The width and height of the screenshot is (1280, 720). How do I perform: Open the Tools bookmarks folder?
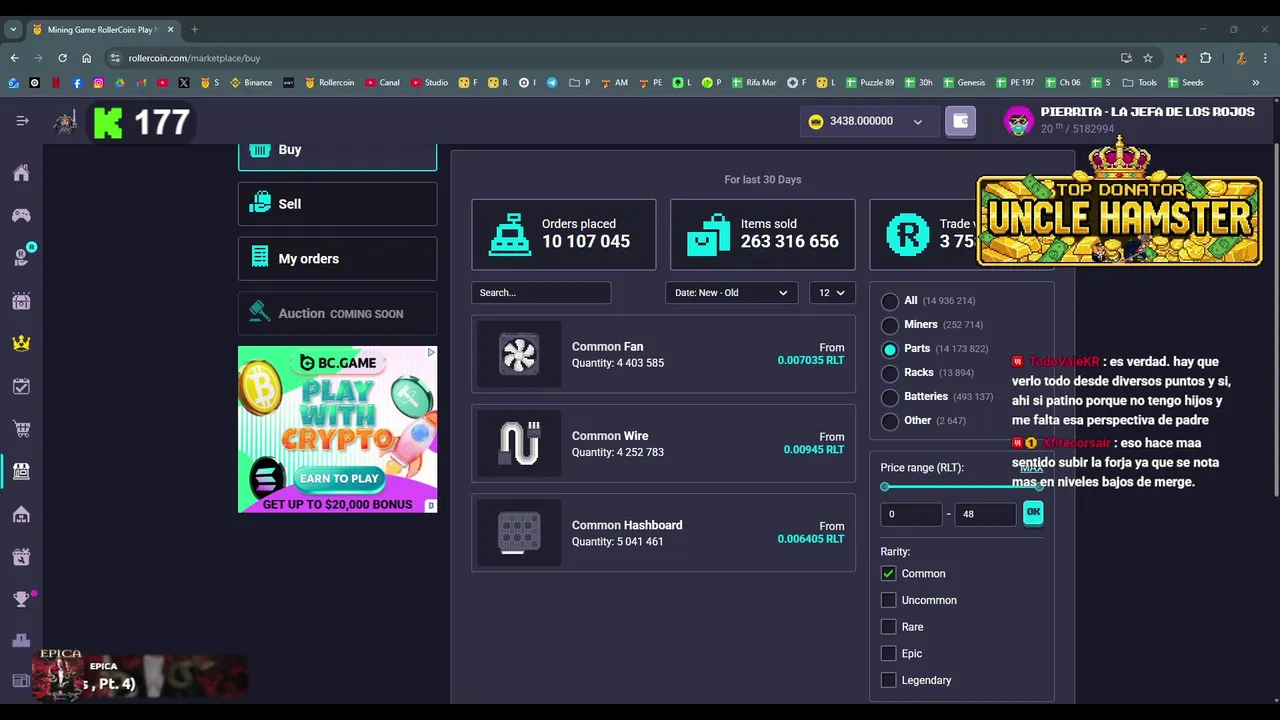point(1140,83)
